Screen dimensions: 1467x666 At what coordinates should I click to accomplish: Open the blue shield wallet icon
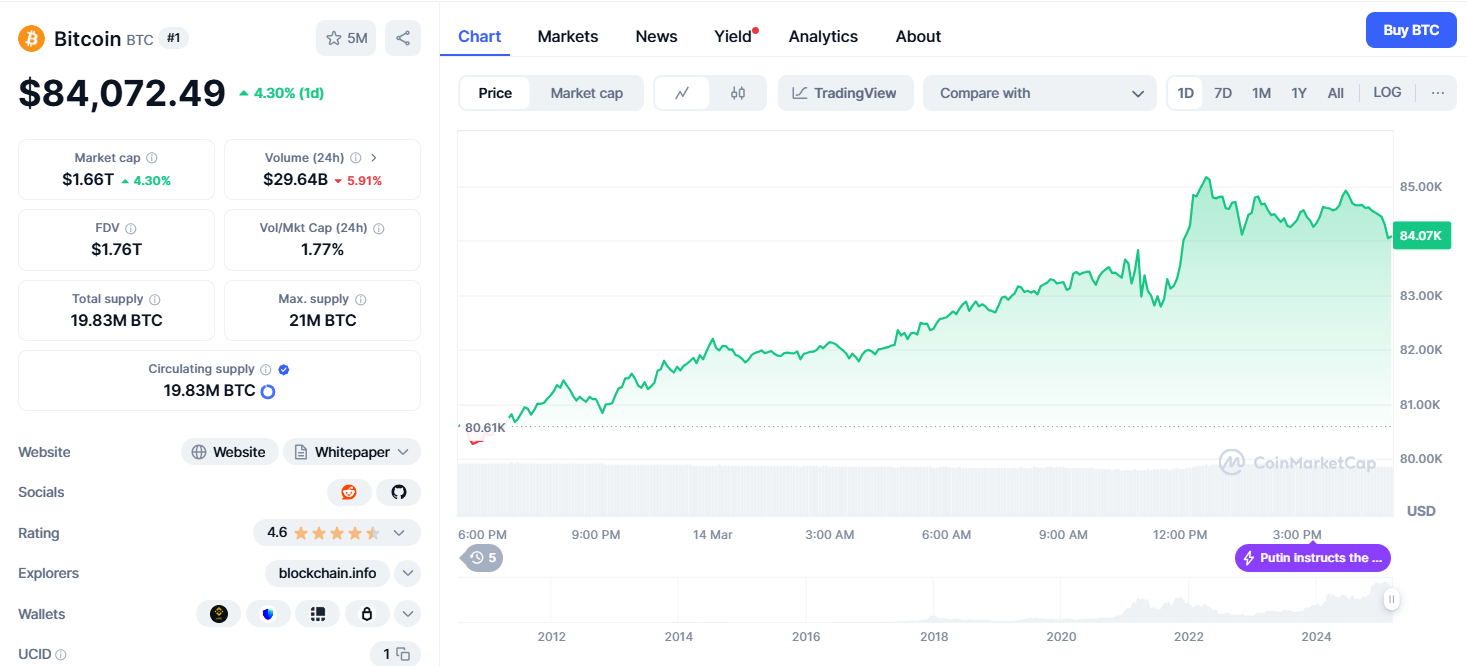click(x=268, y=614)
